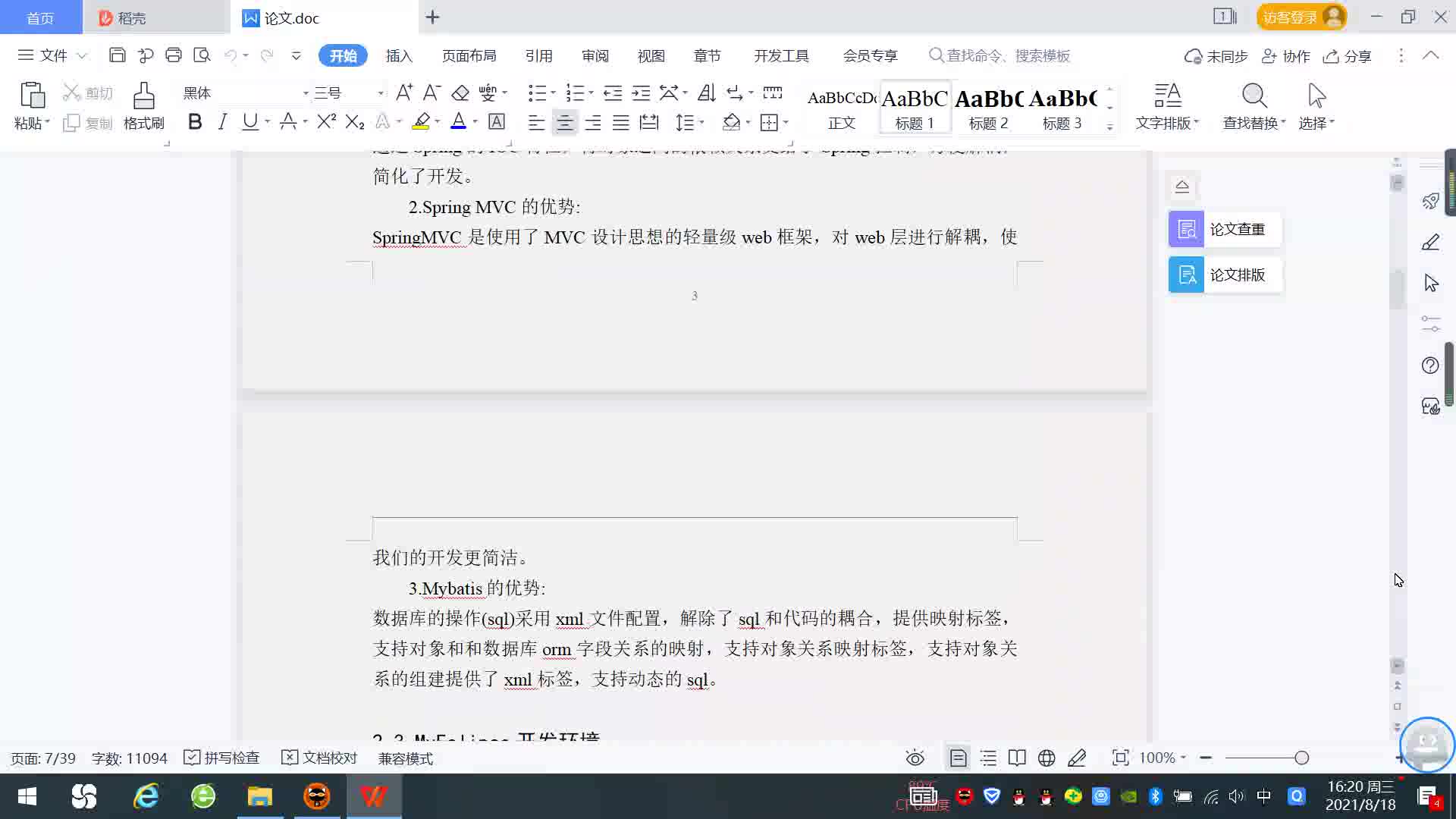
Task: Expand borders dropdown arrow
Action: pyautogui.click(x=786, y=122)
